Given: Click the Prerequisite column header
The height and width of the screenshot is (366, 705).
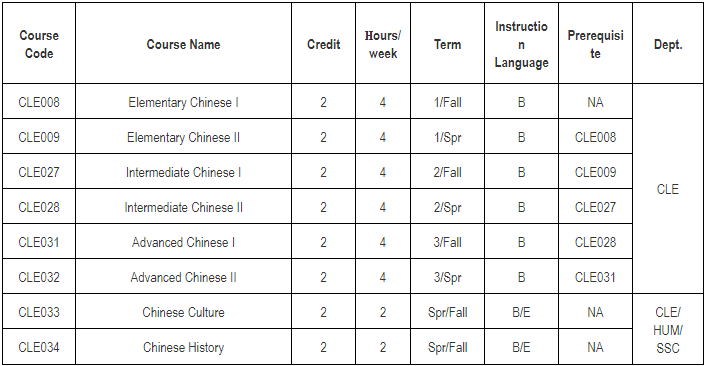Looking at the screenshot, I should (x=595, y=44).
